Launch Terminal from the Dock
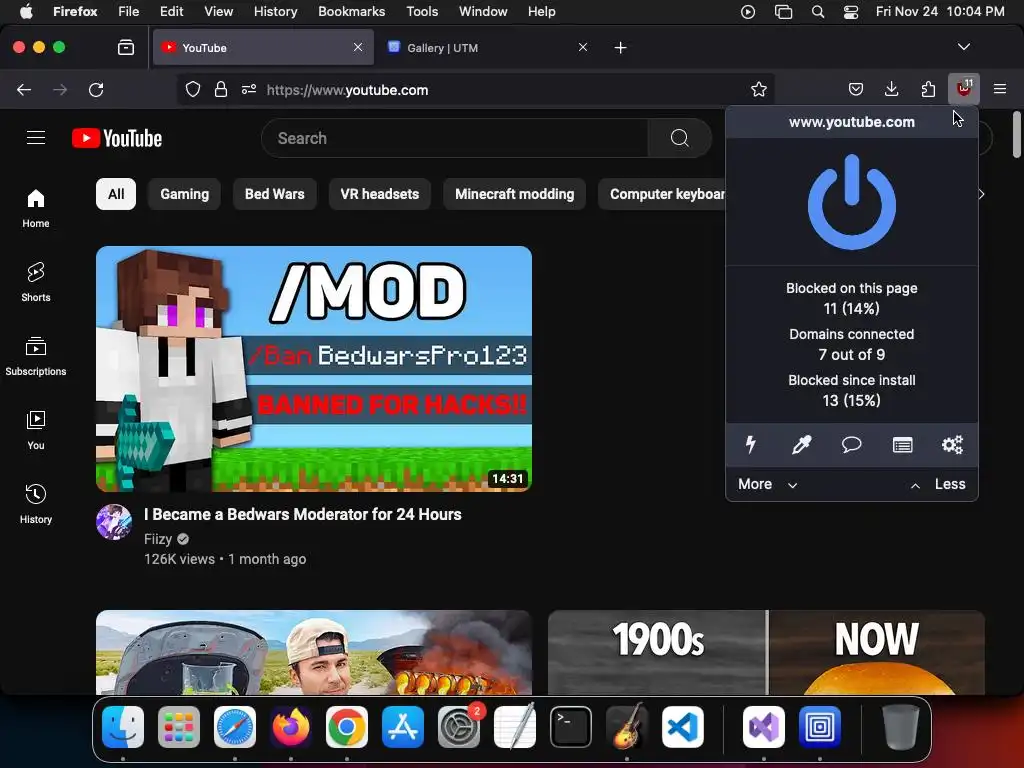The width and height of the screenshot is (1024, 768). pos(571,726)
